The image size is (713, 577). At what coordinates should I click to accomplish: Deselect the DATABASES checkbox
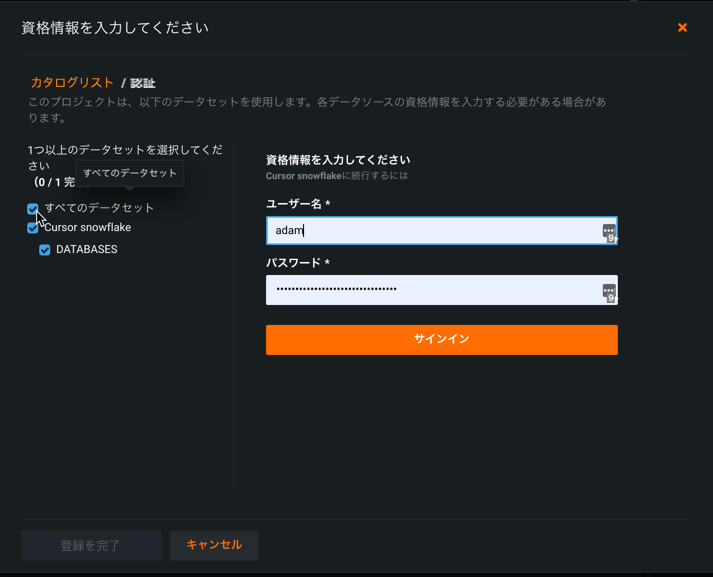tap(45, 250)
